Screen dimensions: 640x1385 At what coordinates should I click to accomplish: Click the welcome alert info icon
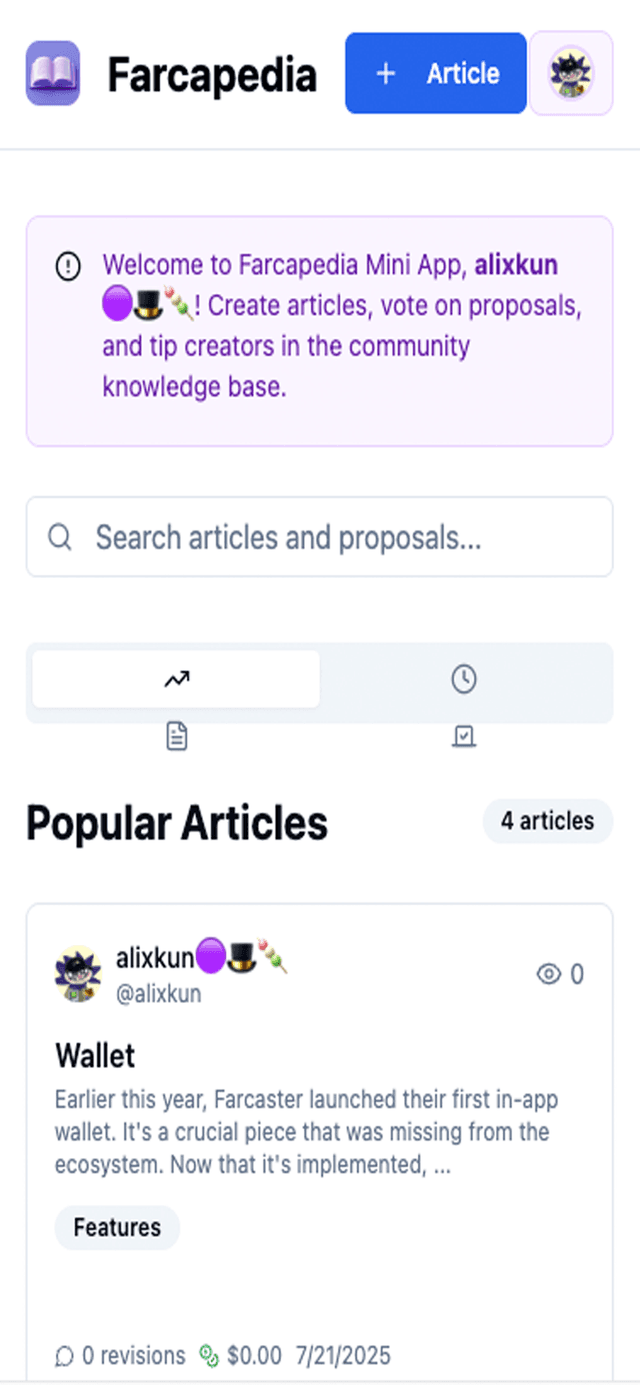click(68, 265)
